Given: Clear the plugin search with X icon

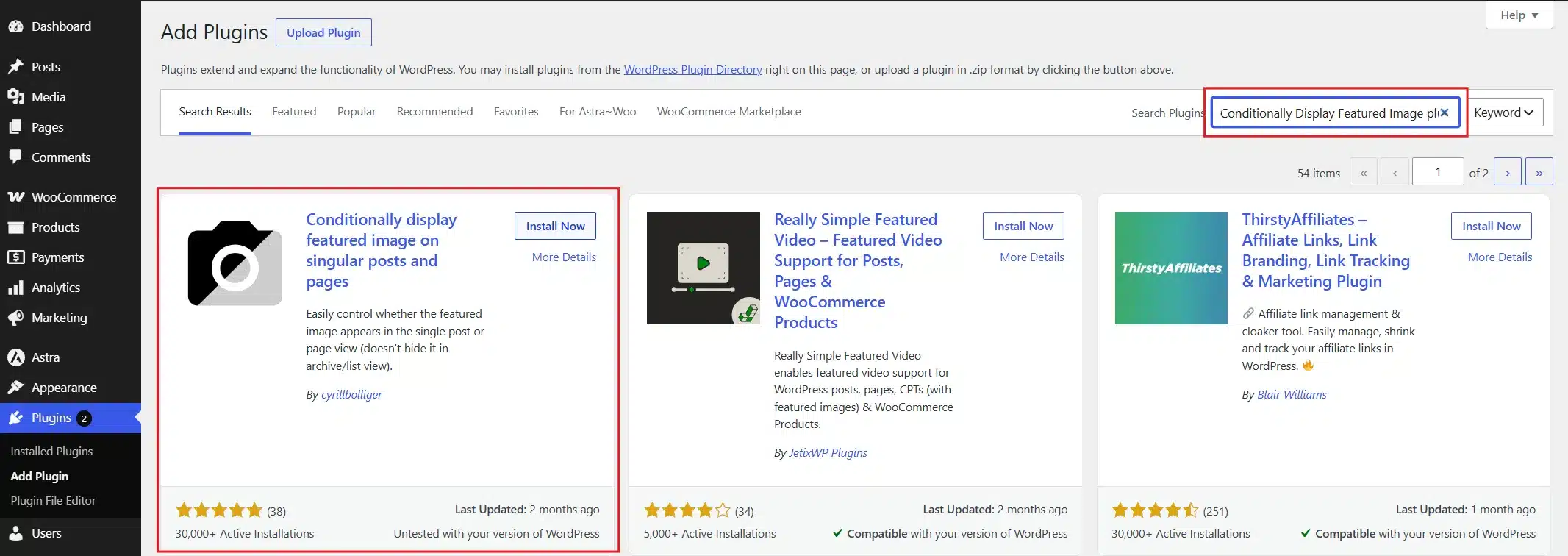Looking at the screenshot, I should [1444, 113].
